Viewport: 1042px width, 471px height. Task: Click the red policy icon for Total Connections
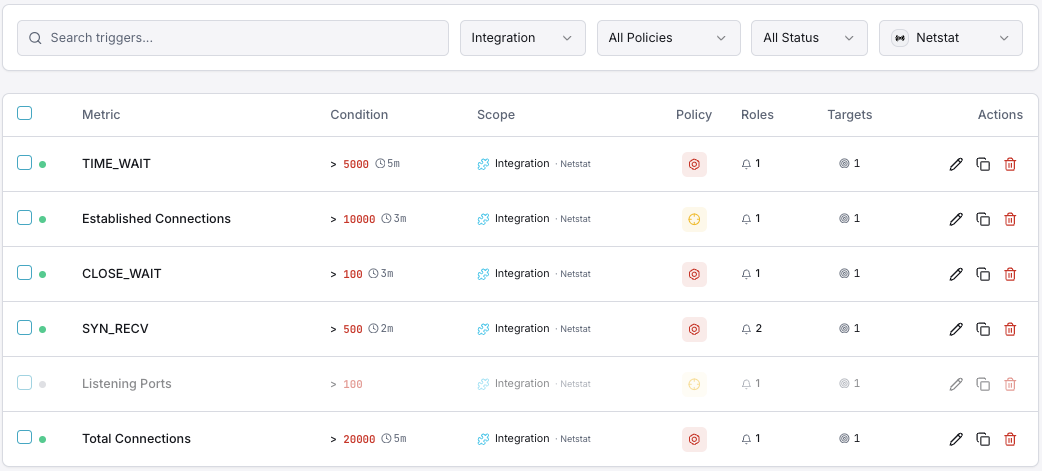pyautogui.click(x=694, y=439)
